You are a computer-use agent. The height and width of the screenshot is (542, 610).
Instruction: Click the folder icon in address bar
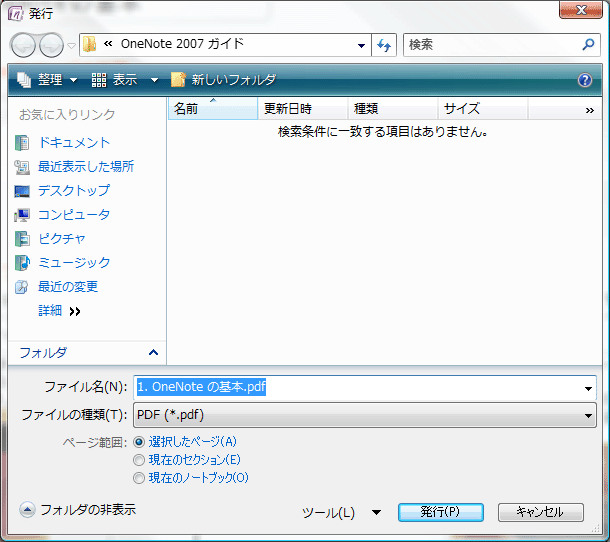(x=89, y=44)
